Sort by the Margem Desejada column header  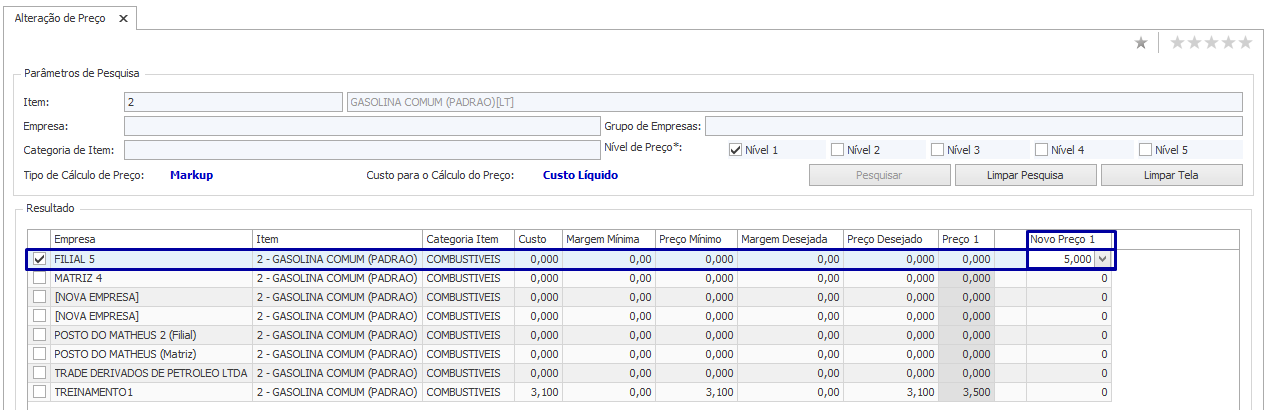click(x=790, y=240)
